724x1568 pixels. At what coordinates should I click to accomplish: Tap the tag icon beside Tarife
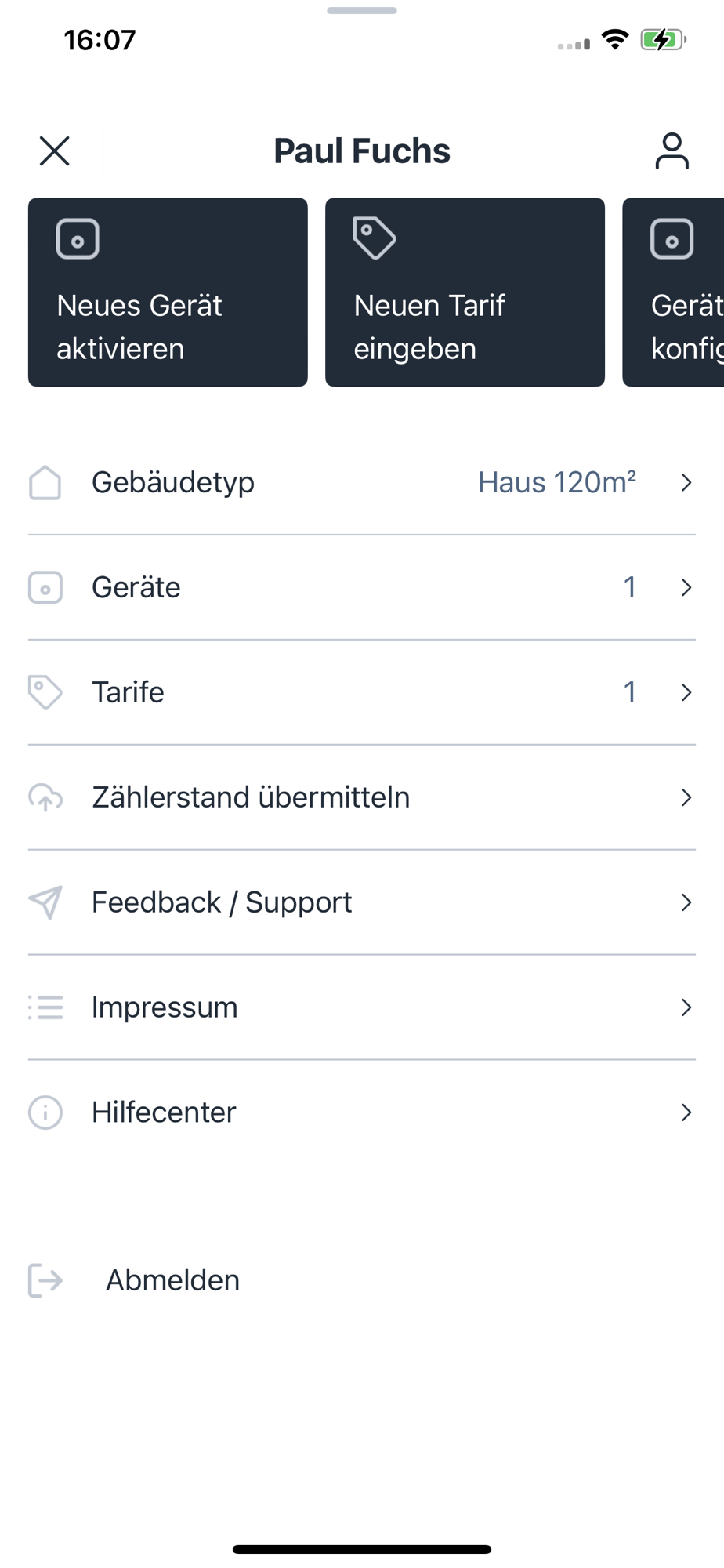tap(45, 692)
